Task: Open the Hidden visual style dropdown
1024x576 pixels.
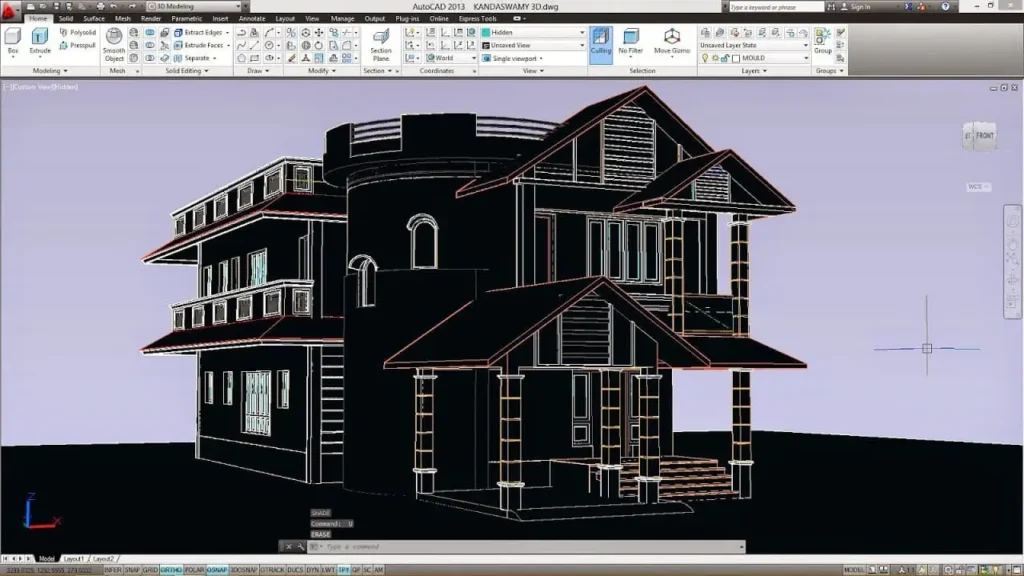Action: pyautogui.click(x=533, y=32)
